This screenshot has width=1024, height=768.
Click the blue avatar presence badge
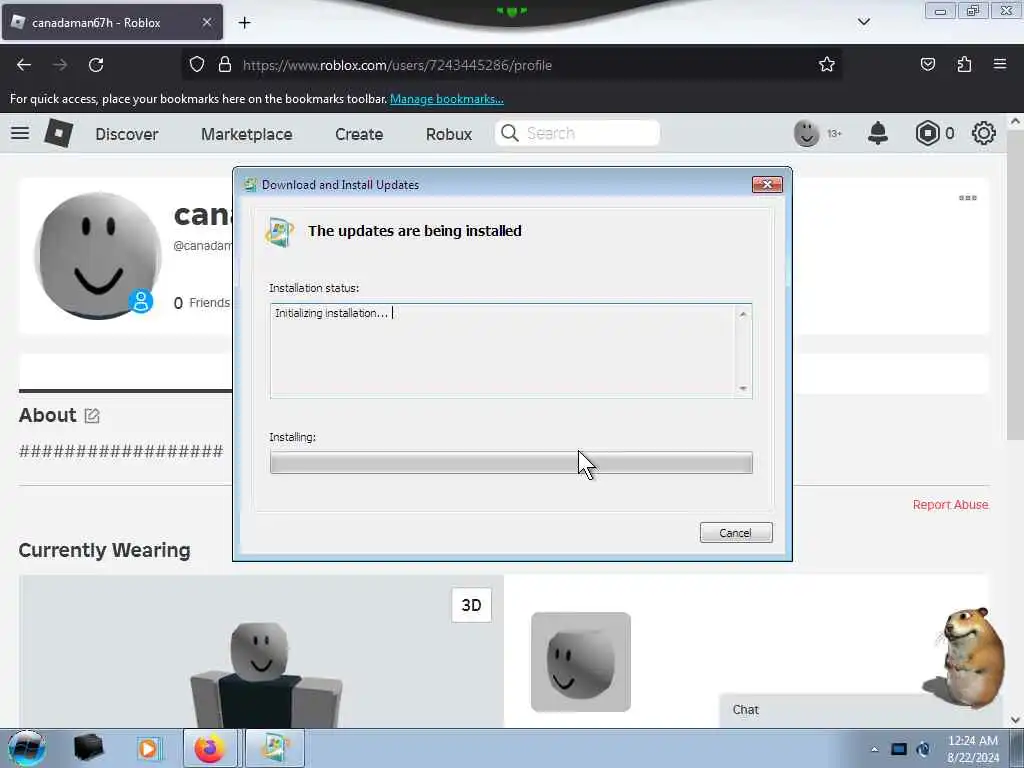click(140, 301)
